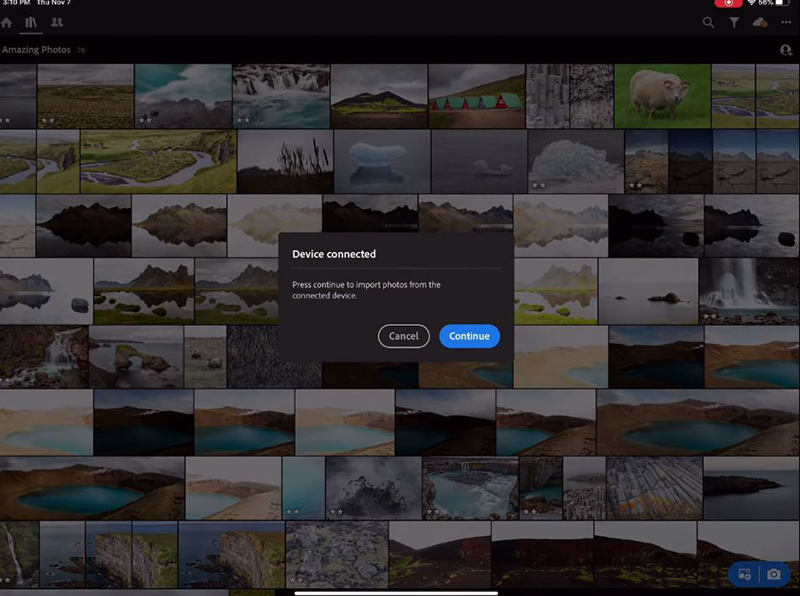Open the filter funnel icon
The image size is (800, 596).
pos(734,22)
